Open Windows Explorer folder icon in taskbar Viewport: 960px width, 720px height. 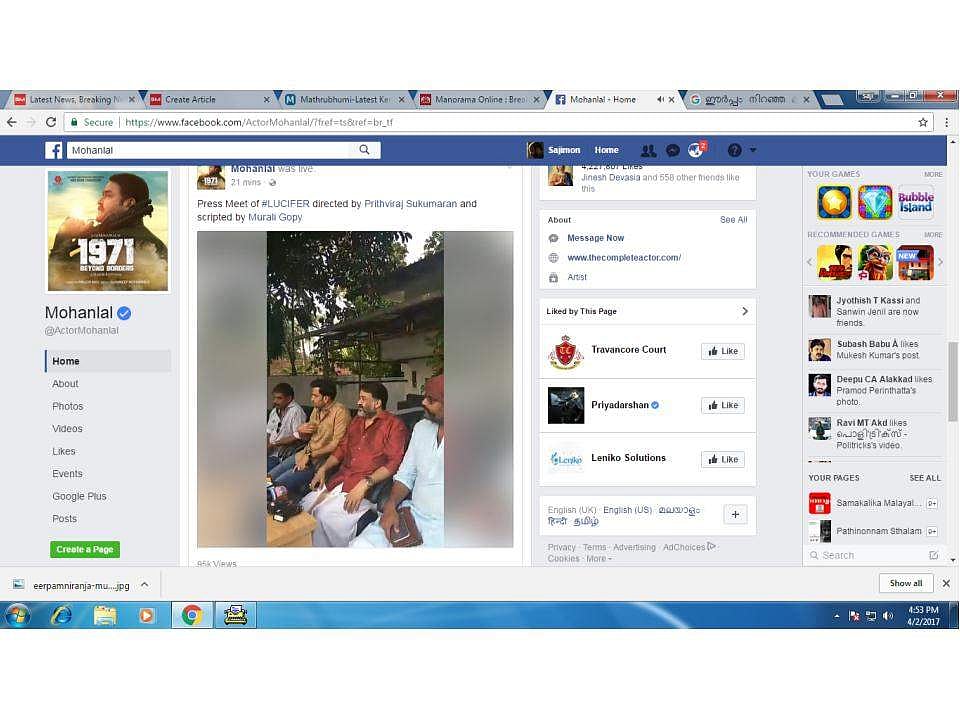105,615
